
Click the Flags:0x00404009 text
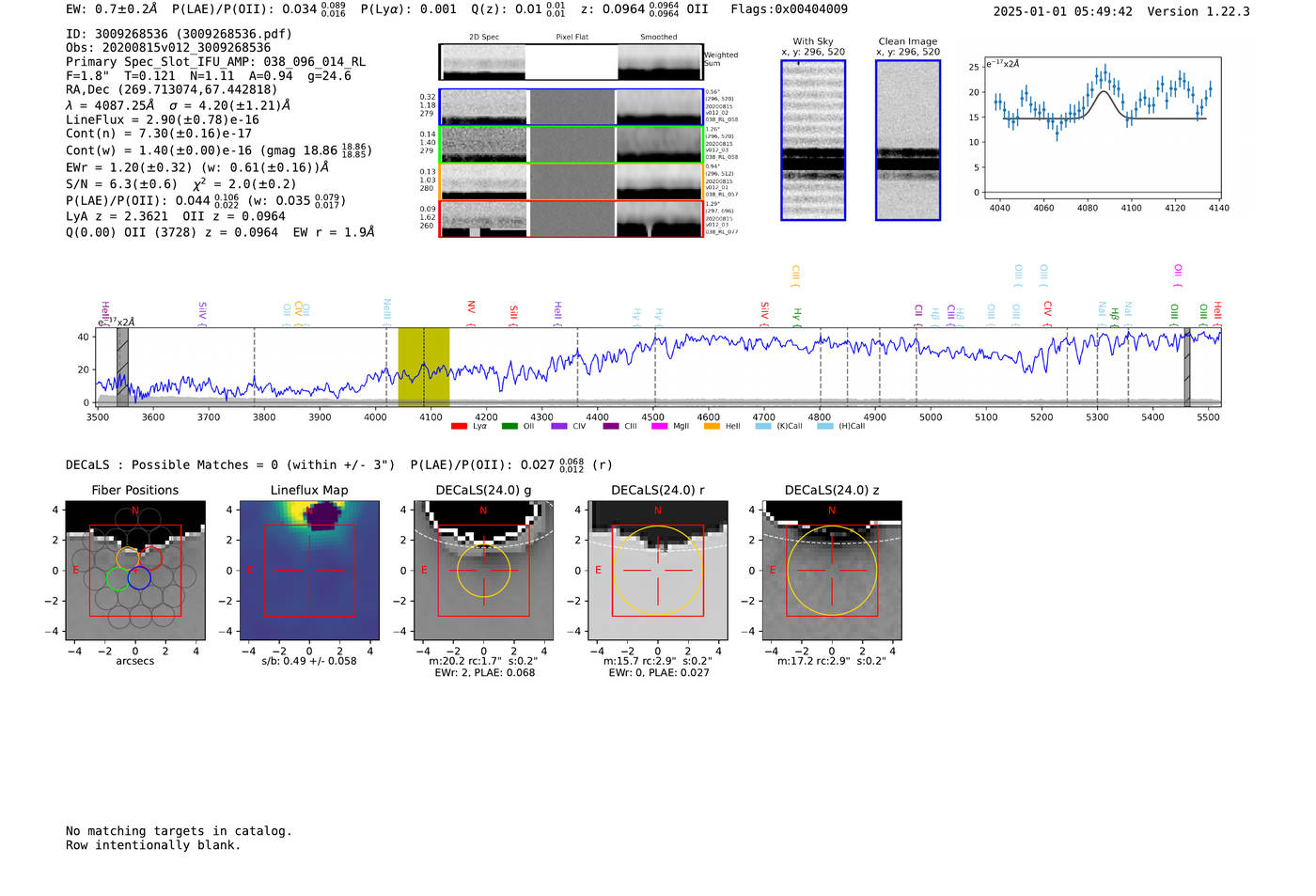click(x=789, y=9)
